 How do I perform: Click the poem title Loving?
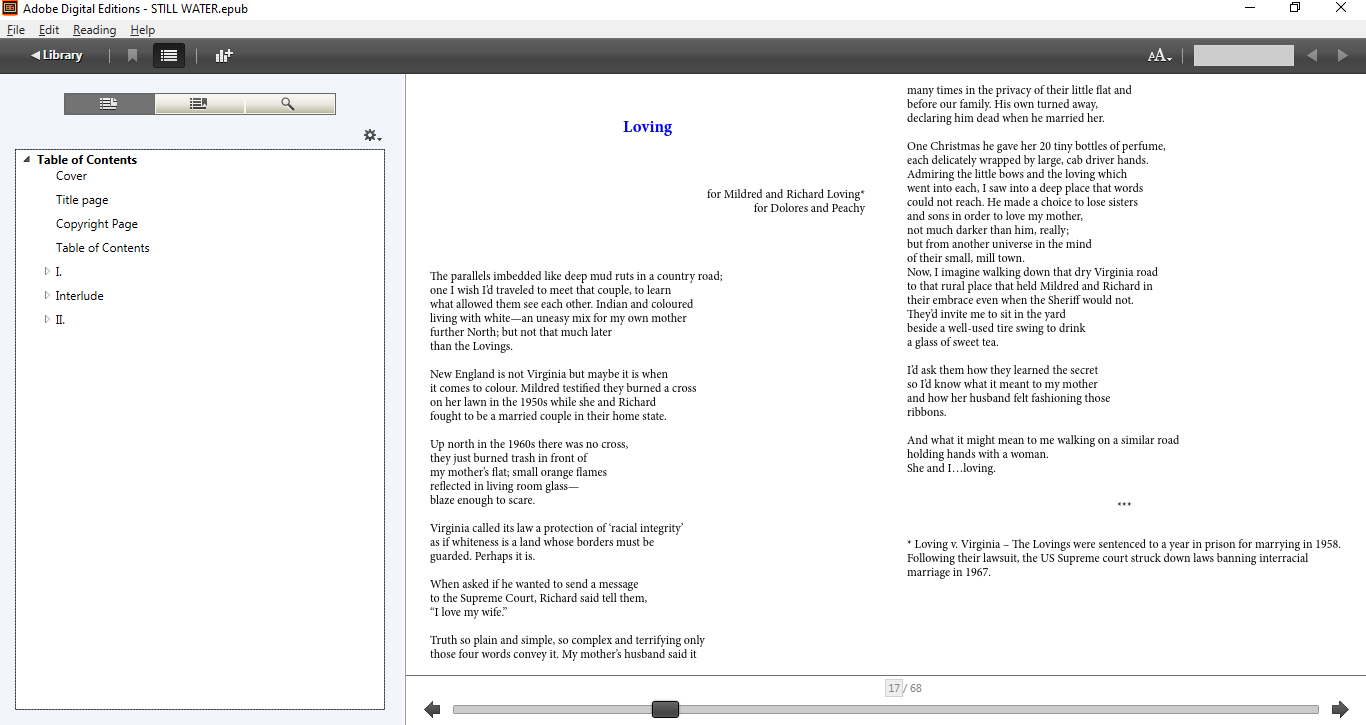[x=647, y=127]
